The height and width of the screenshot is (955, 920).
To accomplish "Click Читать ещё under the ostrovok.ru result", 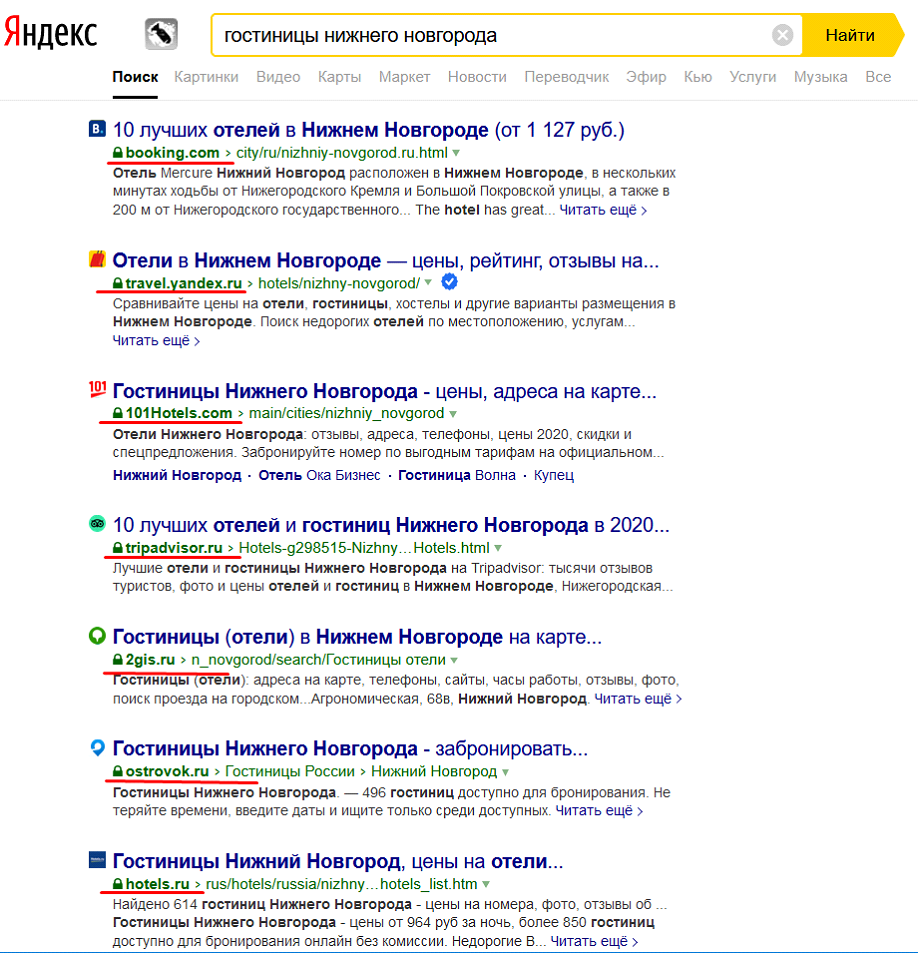I will tap(599, 811).
